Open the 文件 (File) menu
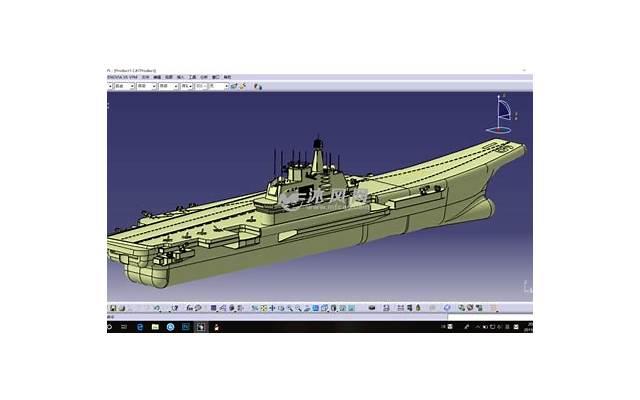Image resolution: width=640 pixels, height=400 pixels. click(x=146, y=77)
